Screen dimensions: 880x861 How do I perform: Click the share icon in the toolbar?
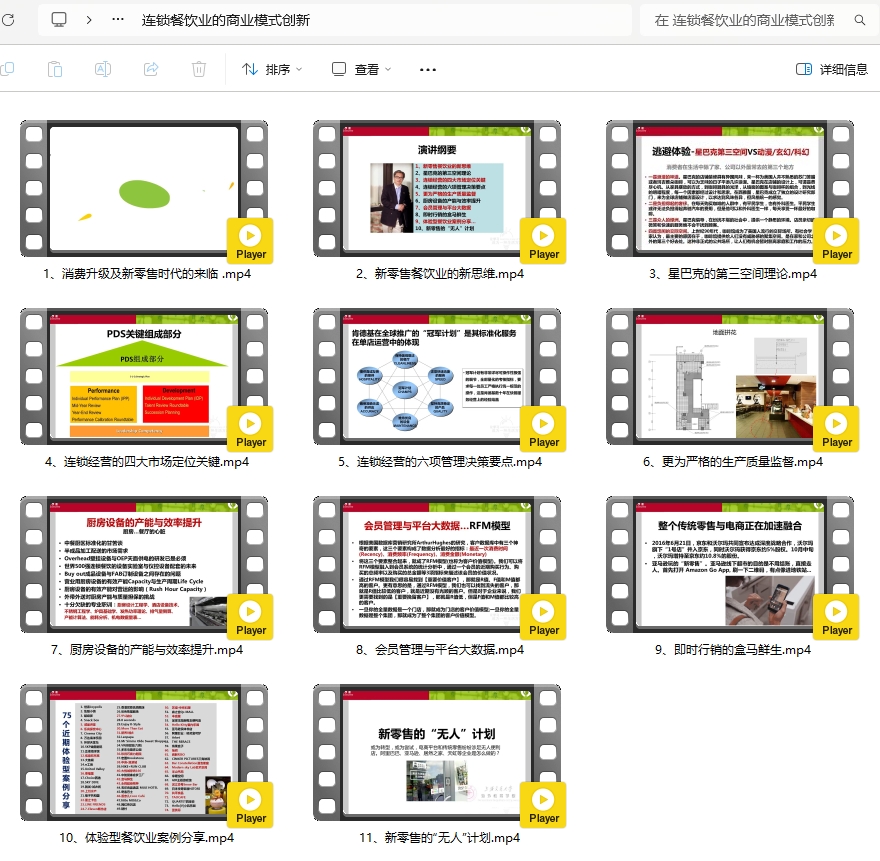pyautogui.click(x=151, y=69)
